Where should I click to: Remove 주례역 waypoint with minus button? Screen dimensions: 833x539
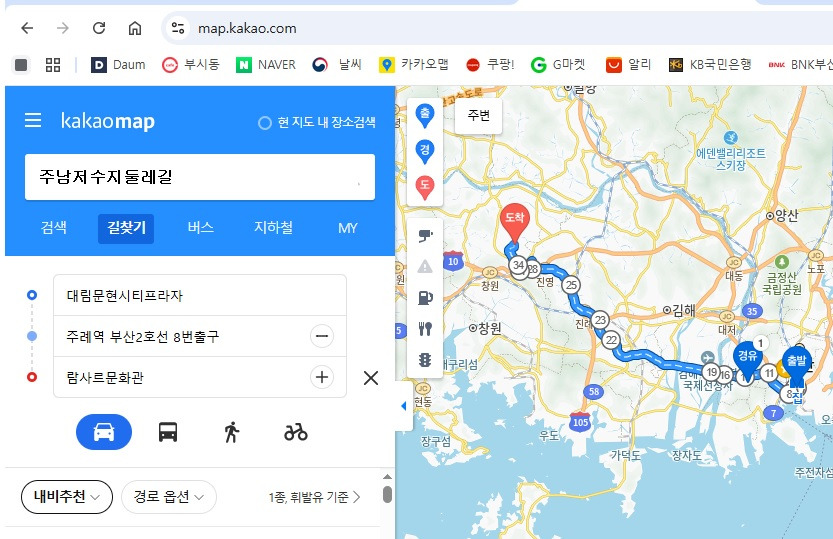pos(322,336)
